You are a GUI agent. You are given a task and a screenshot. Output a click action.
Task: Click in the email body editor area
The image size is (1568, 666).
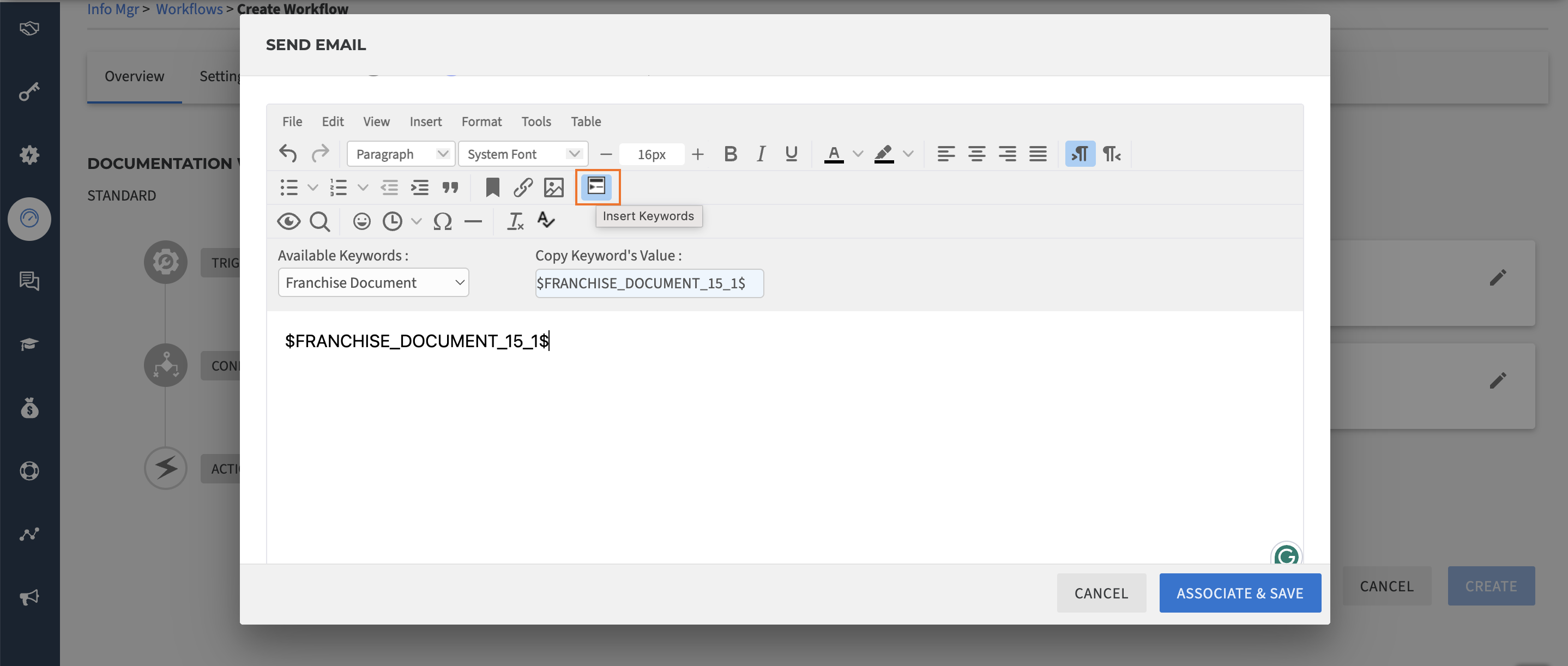click(x=784, y=438)
